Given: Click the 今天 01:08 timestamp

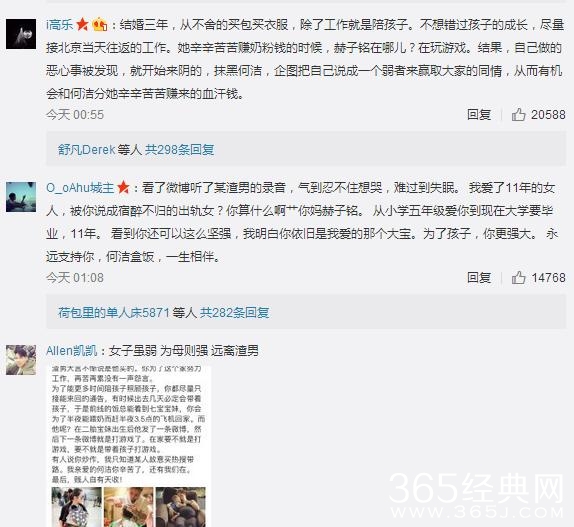Looking at the screenshot, I should [x=75, y=277].
